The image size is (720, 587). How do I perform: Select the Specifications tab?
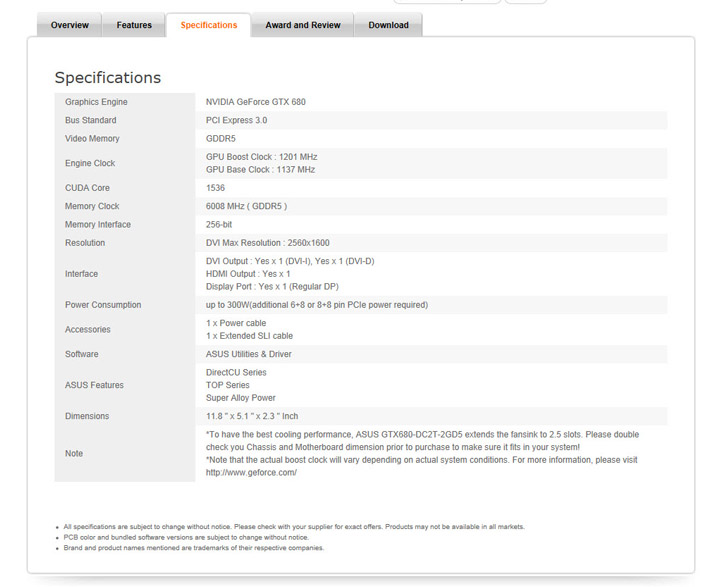tap(208, 25)
